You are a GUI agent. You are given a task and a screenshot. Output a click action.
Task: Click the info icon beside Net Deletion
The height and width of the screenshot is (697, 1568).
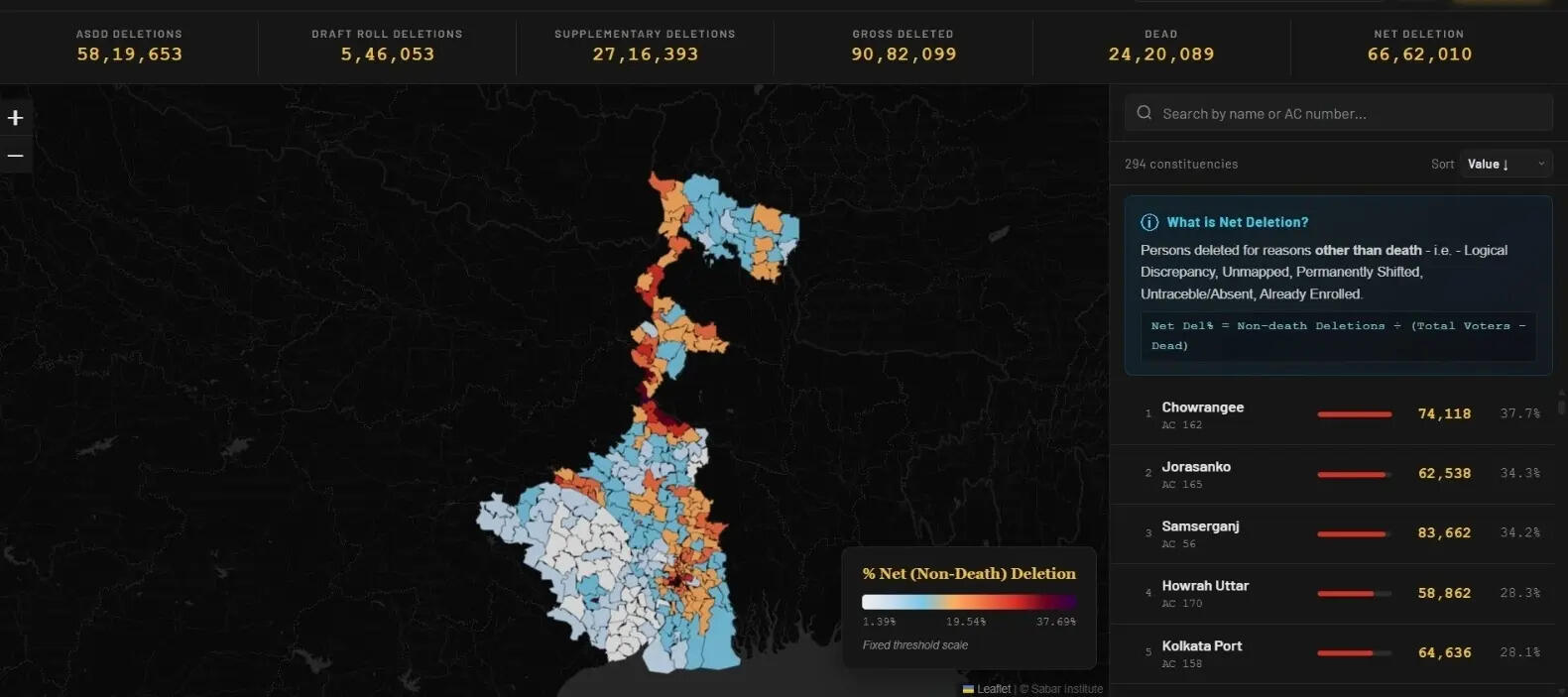click(1149, 222)
